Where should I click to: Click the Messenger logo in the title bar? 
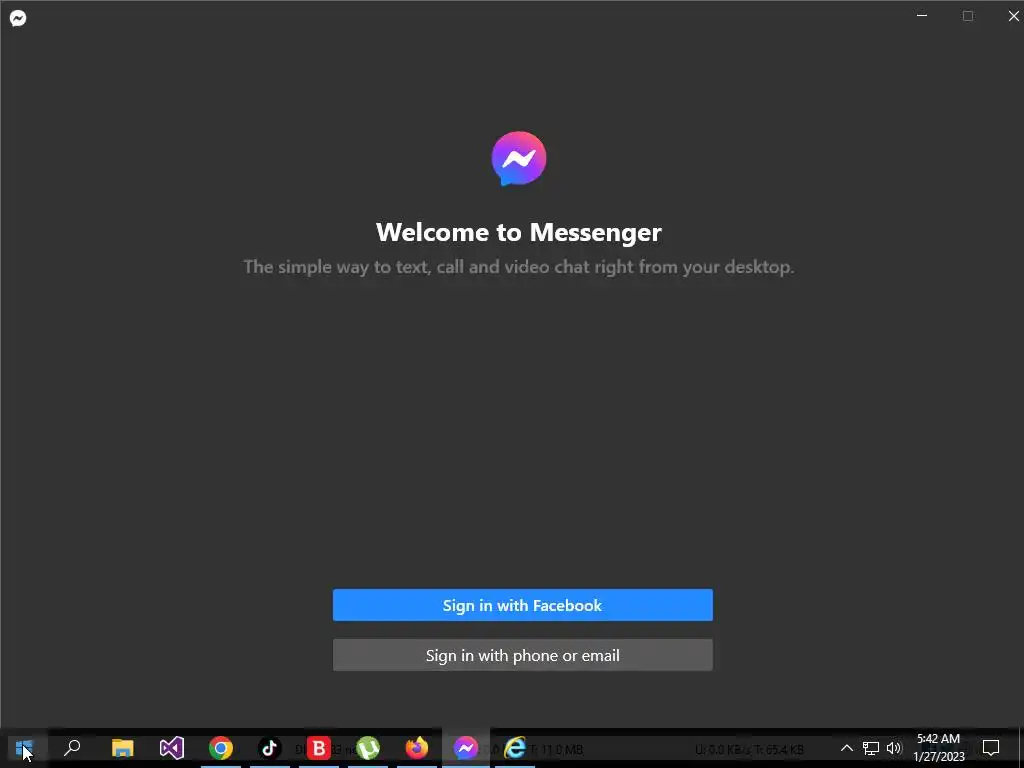tap(18, 18)
